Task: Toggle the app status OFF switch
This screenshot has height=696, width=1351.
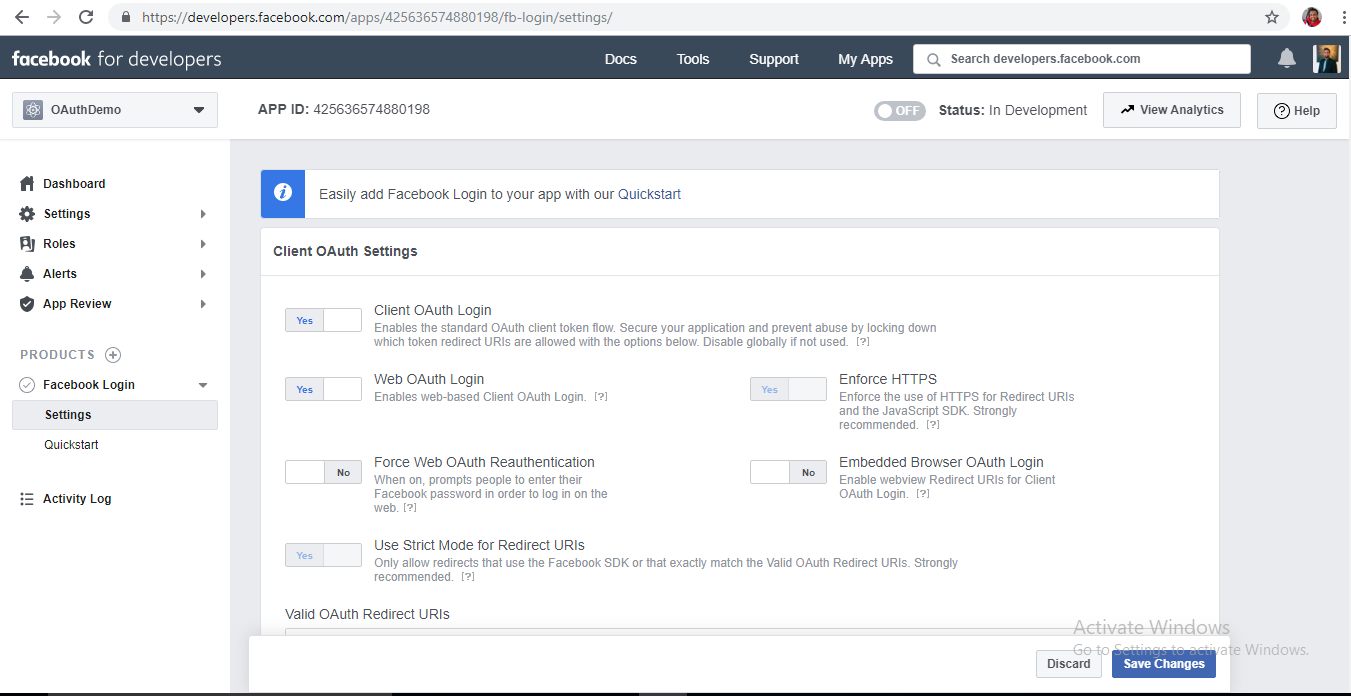Action: tap(899, 111)
